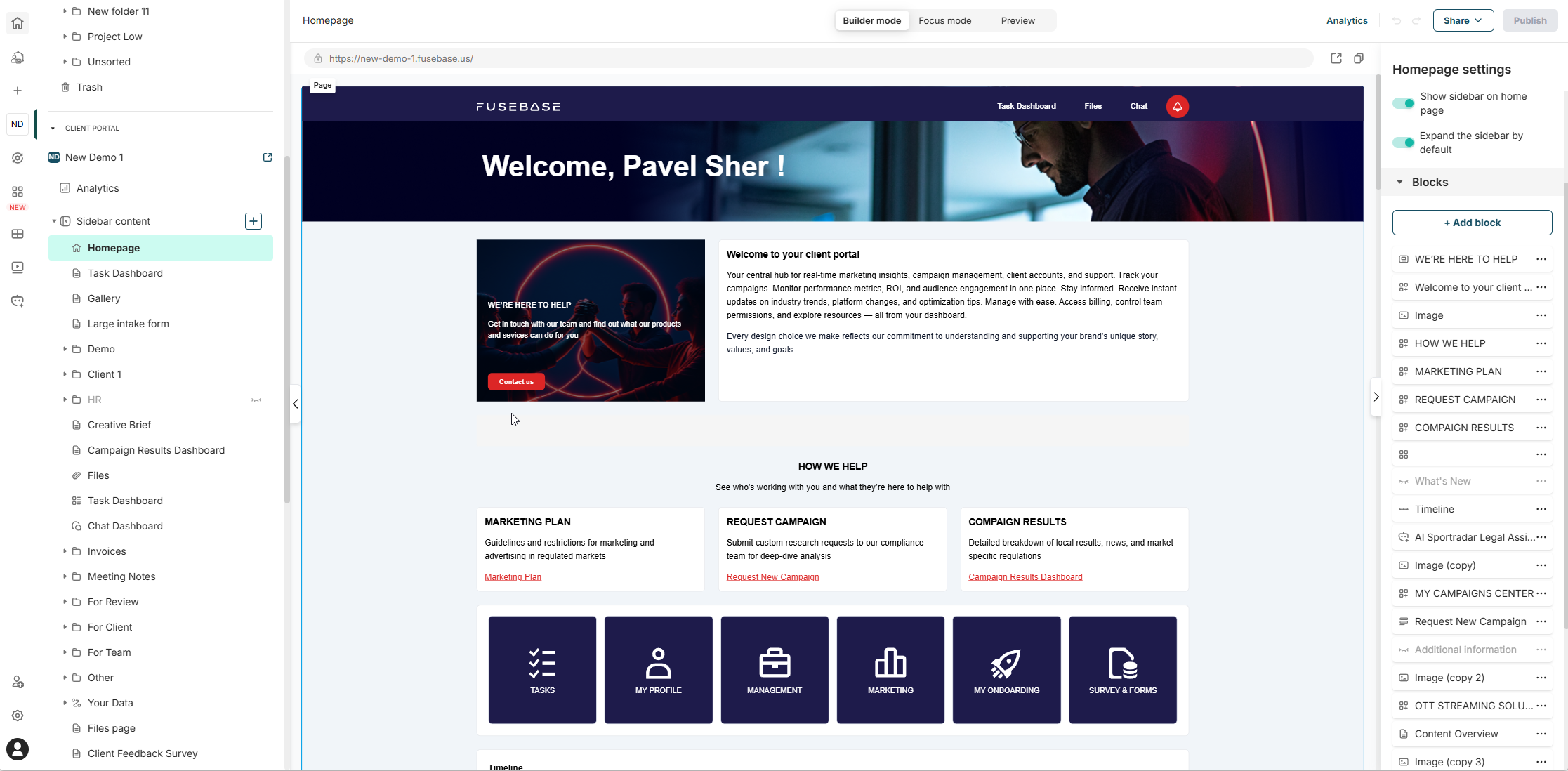1568x771 pixels.
Task: Click the Publish button
Action: [1529, 20]
